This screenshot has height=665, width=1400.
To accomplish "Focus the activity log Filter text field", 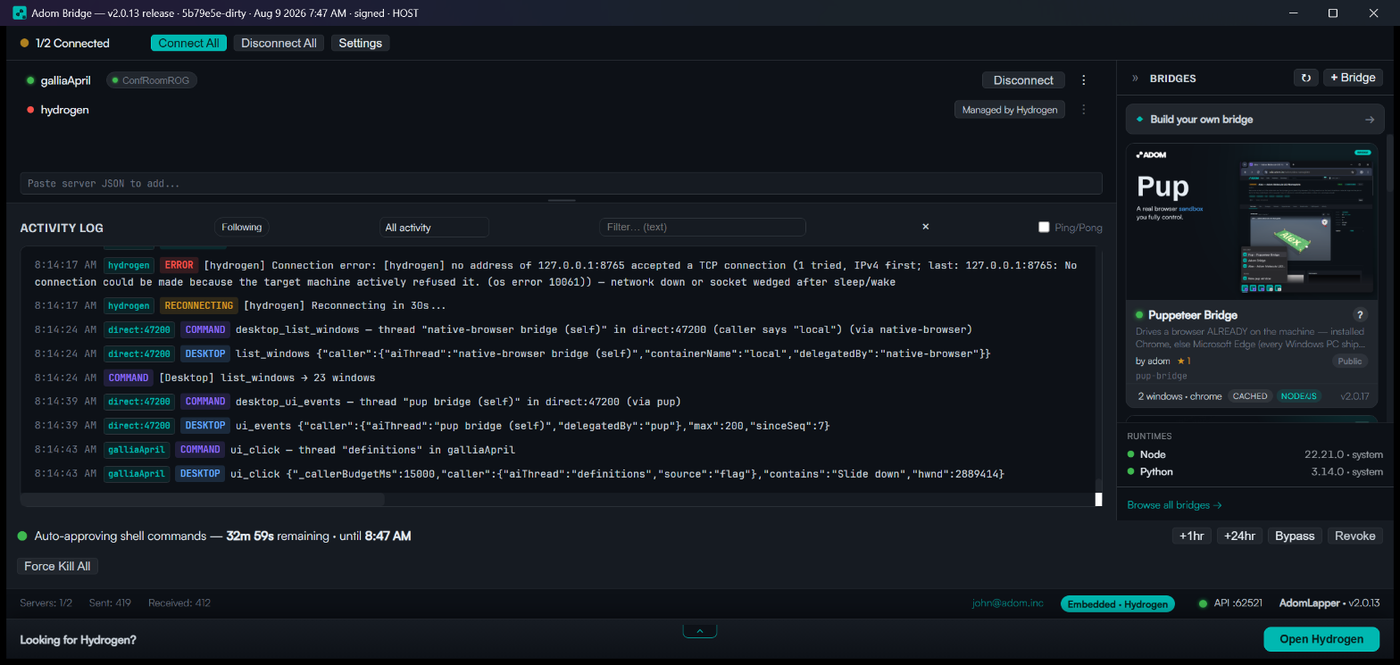I will point(702,227).
